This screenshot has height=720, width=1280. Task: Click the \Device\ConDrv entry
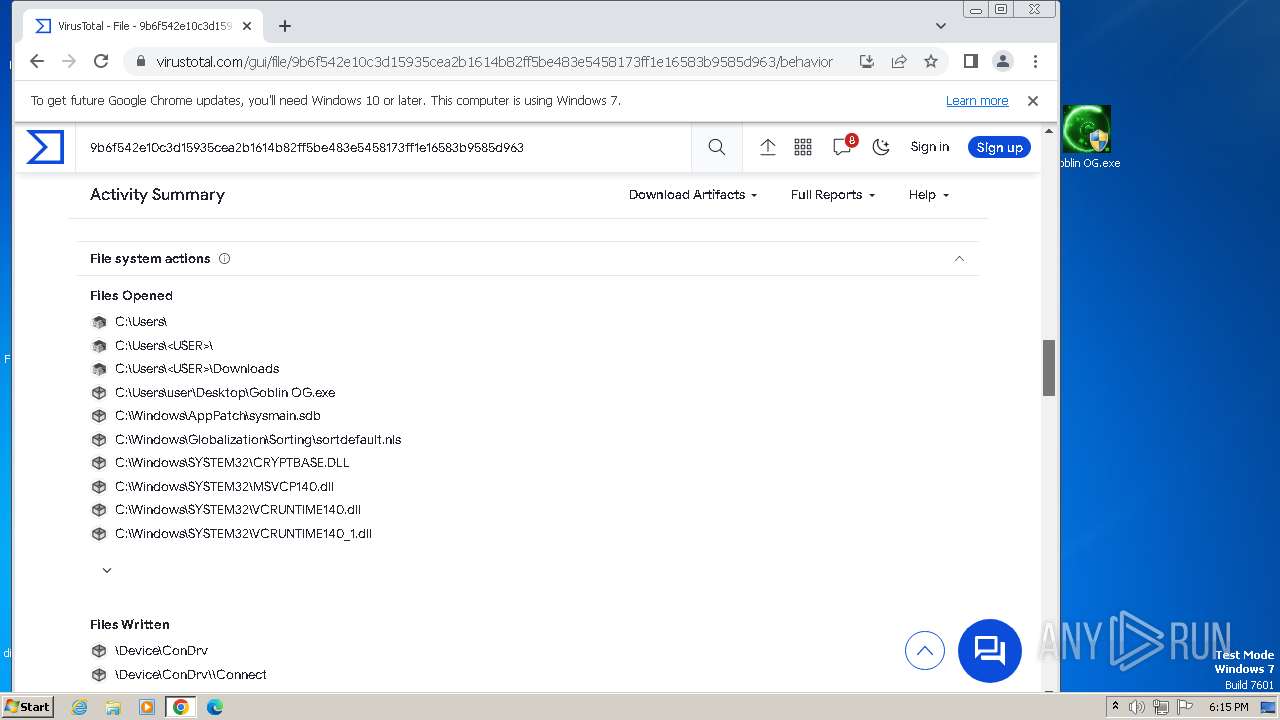tap(161, 651)
